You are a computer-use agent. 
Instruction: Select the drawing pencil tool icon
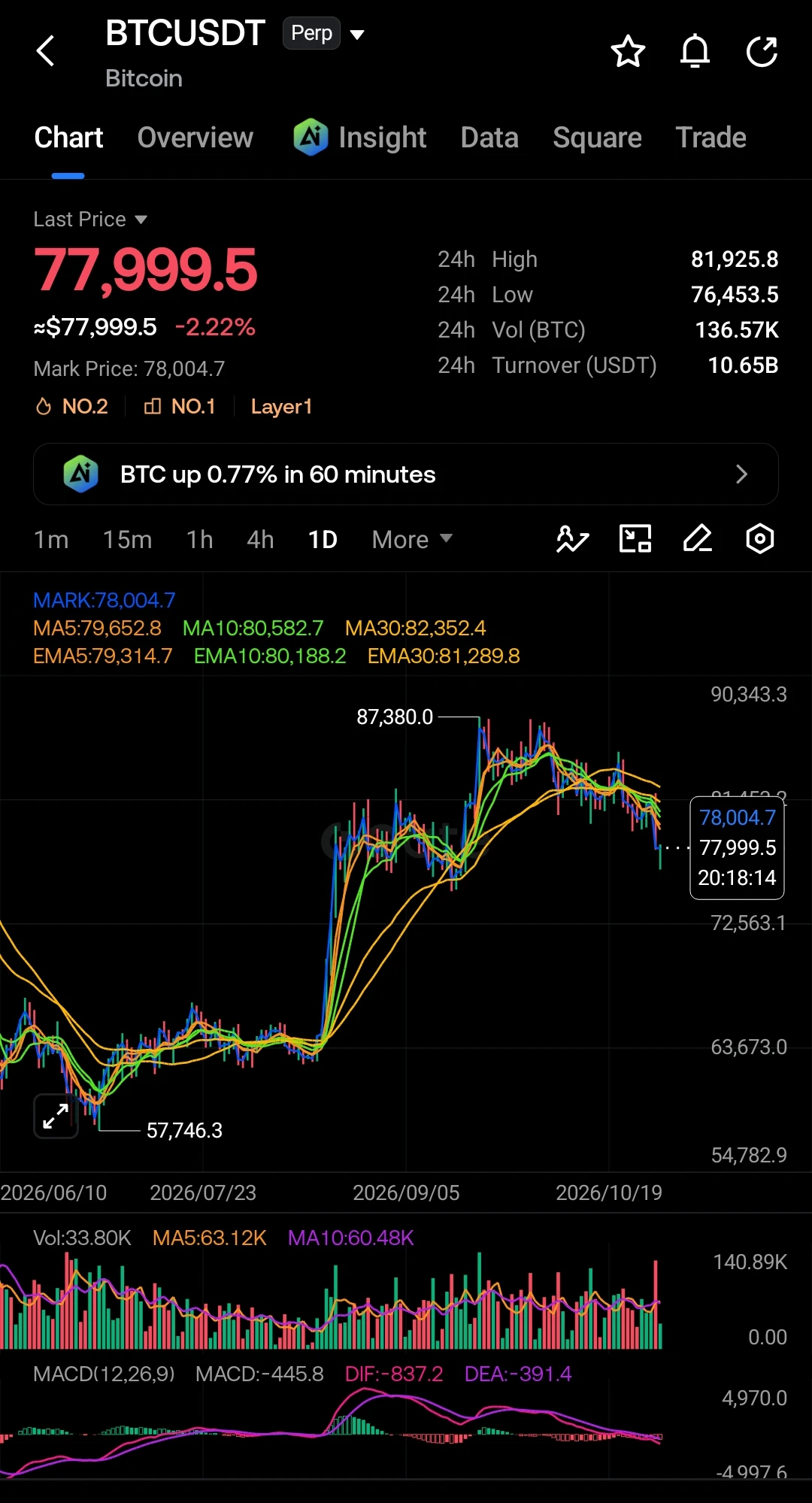tap(698, 539)
